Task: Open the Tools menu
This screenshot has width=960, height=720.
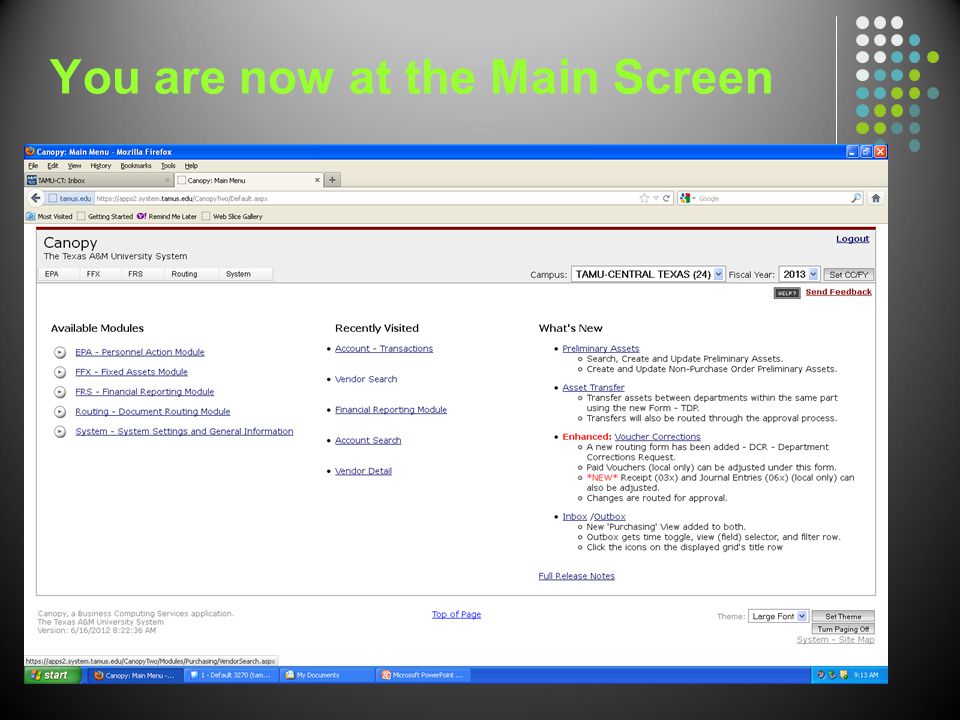Action: click(x=168, y=166)
